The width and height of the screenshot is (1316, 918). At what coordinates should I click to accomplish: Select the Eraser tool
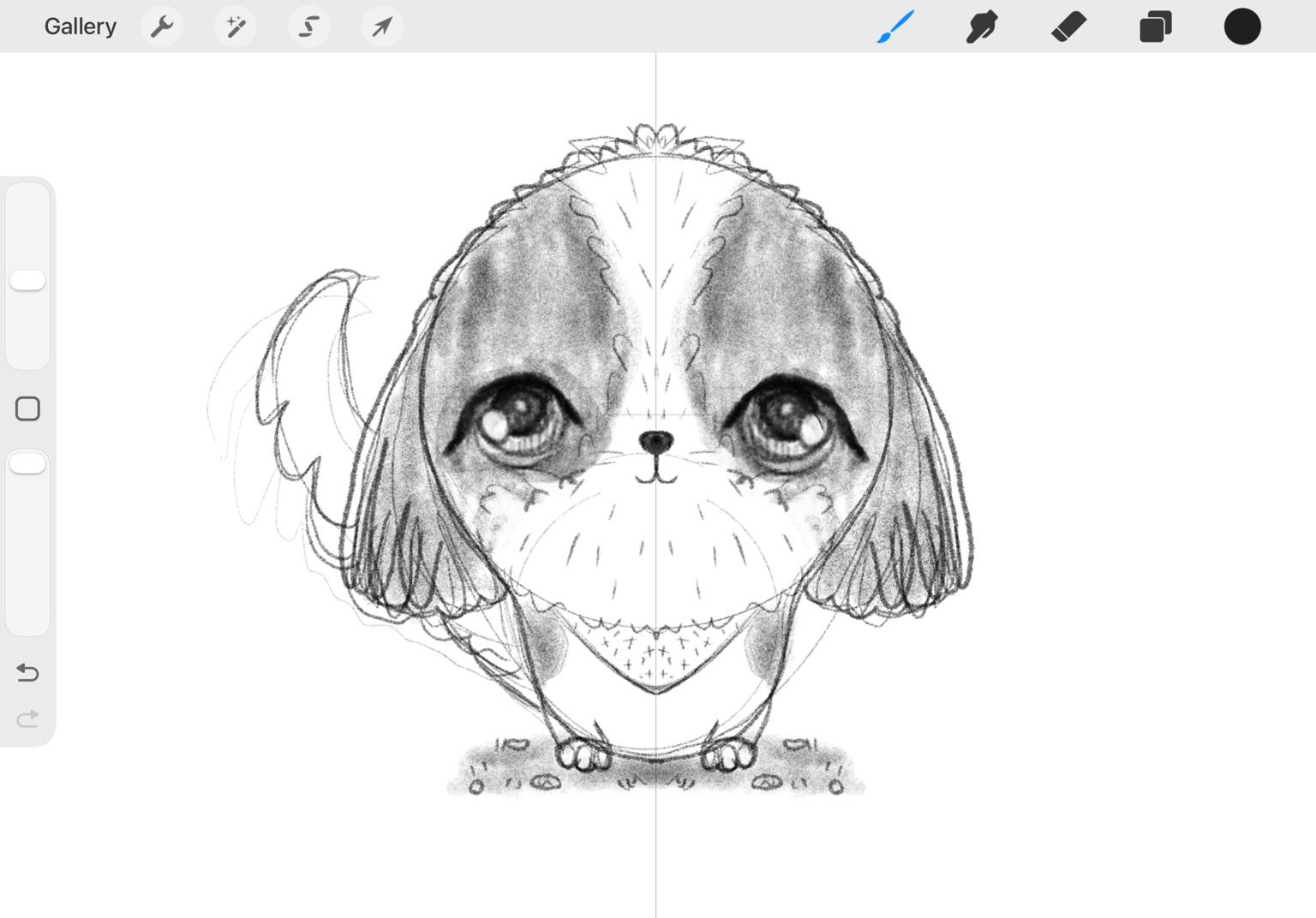[1068, 27]
